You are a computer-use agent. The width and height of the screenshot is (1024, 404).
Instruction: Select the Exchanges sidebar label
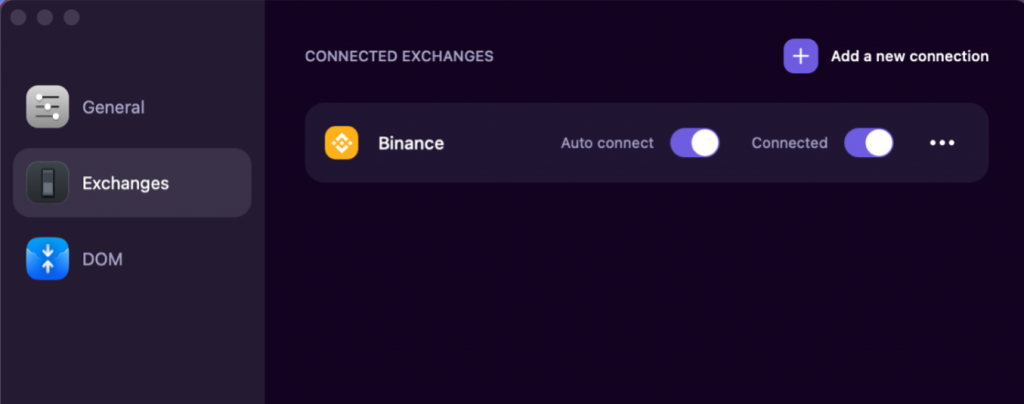tap(125, 183)
